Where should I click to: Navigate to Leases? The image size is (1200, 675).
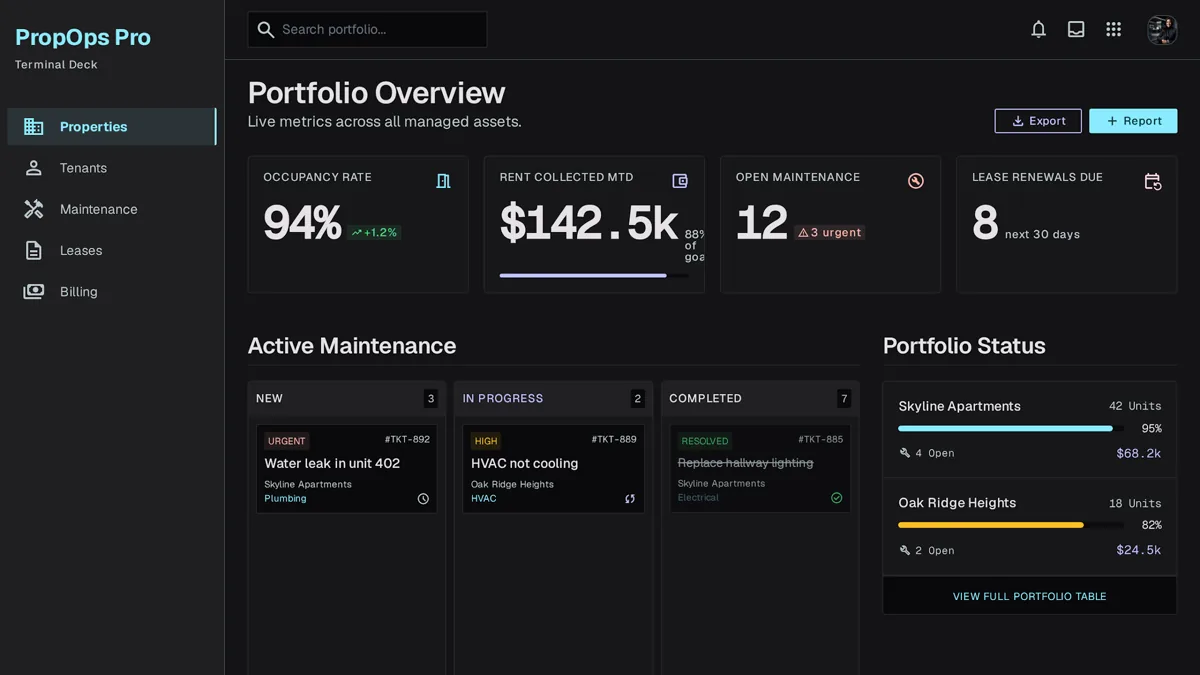tap(112, 250)
